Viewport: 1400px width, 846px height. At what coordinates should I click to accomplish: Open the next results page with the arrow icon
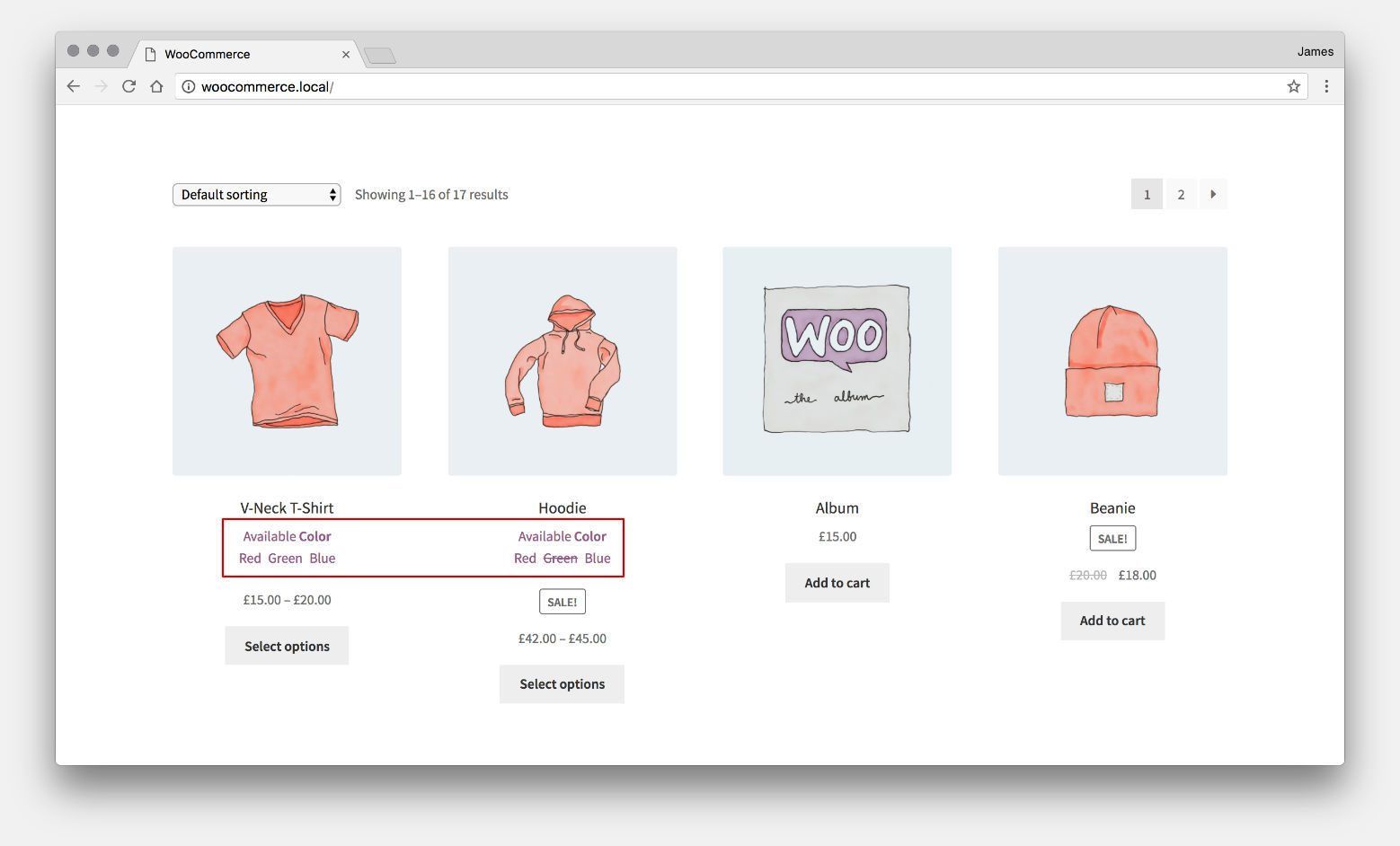1213,194
